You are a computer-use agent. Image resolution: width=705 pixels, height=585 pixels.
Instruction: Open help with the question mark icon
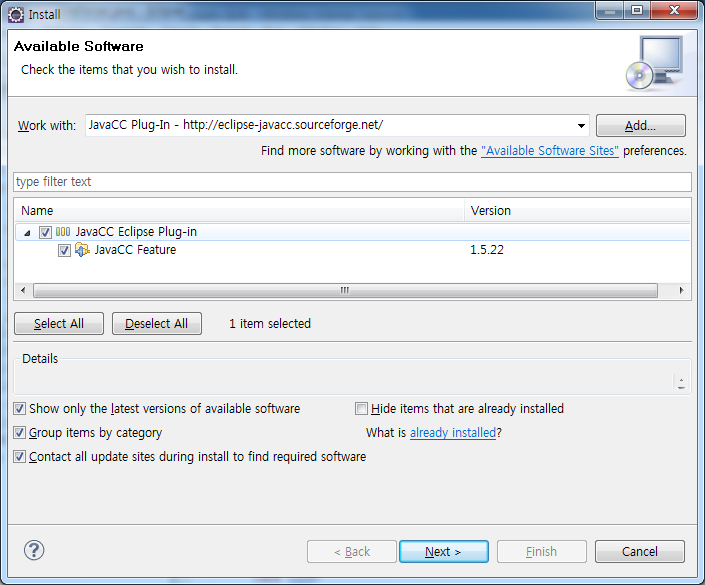tap(34, 550)
